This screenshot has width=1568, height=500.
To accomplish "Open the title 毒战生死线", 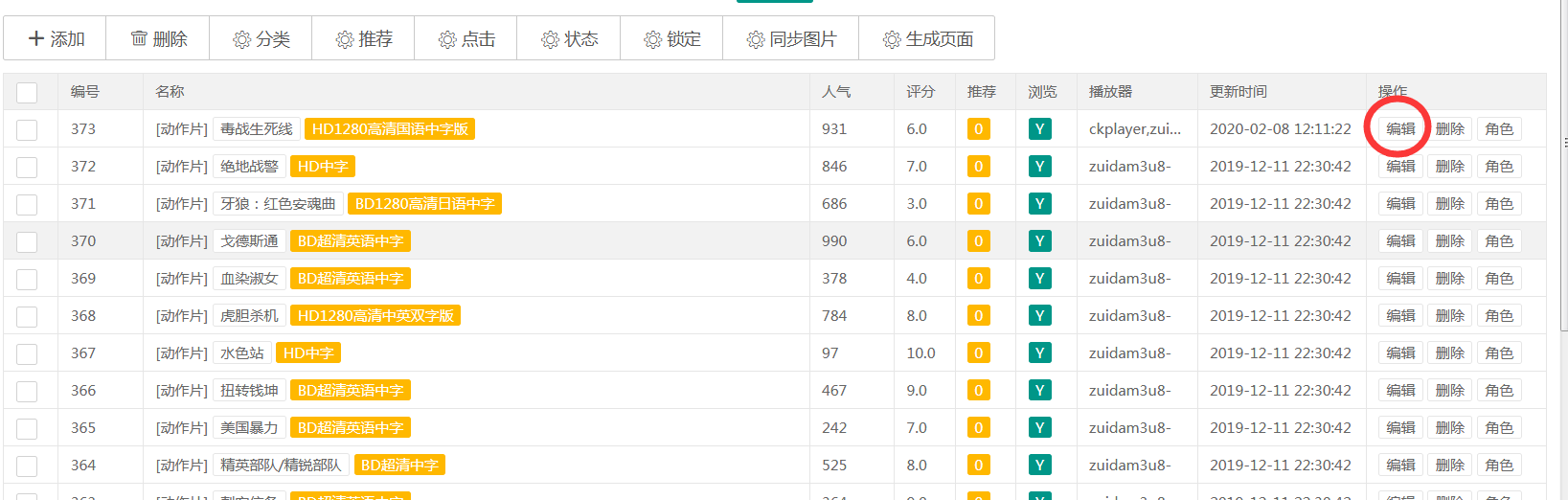I will pos(257,129).
